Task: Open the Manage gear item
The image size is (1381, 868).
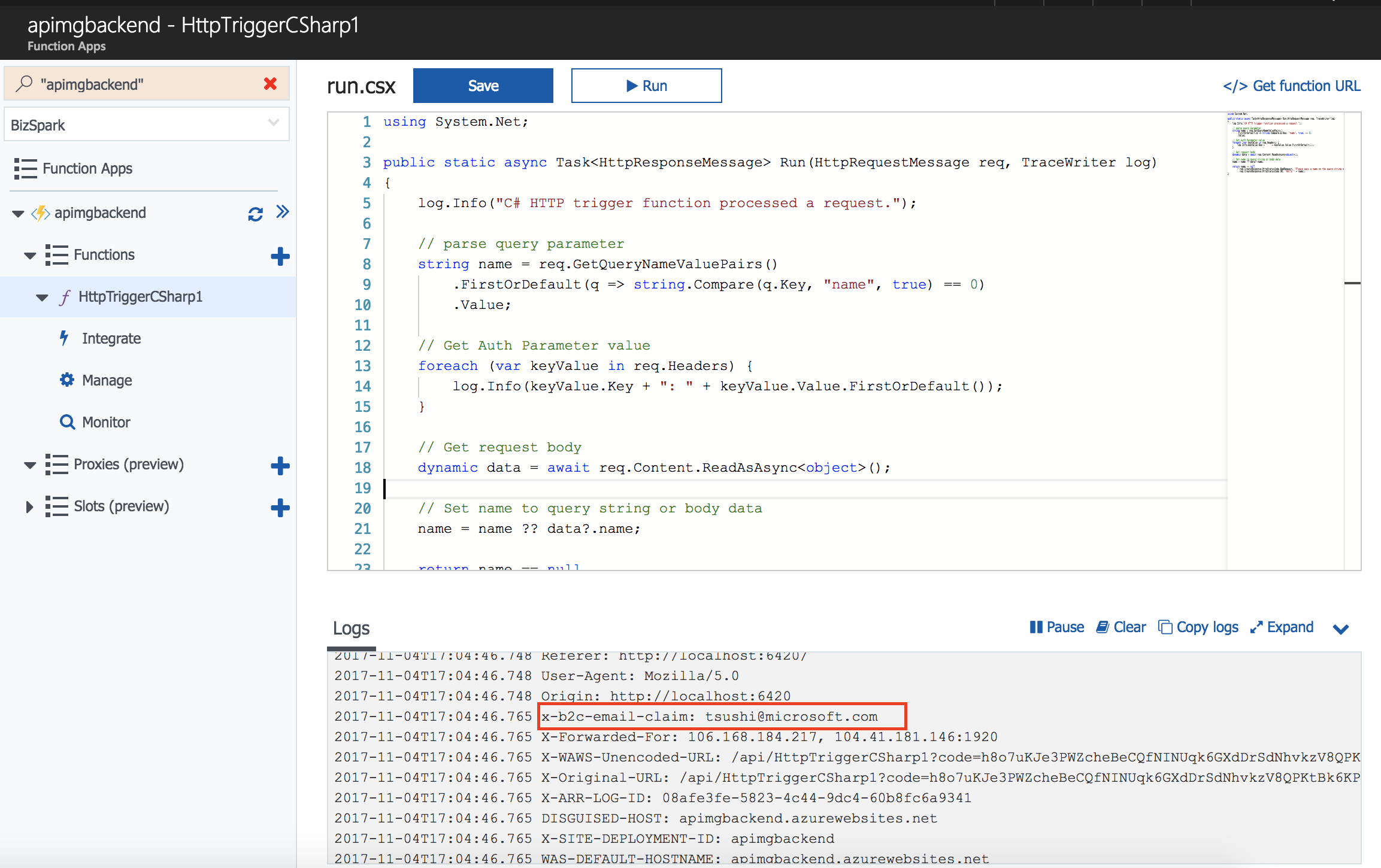Action: 107,380
